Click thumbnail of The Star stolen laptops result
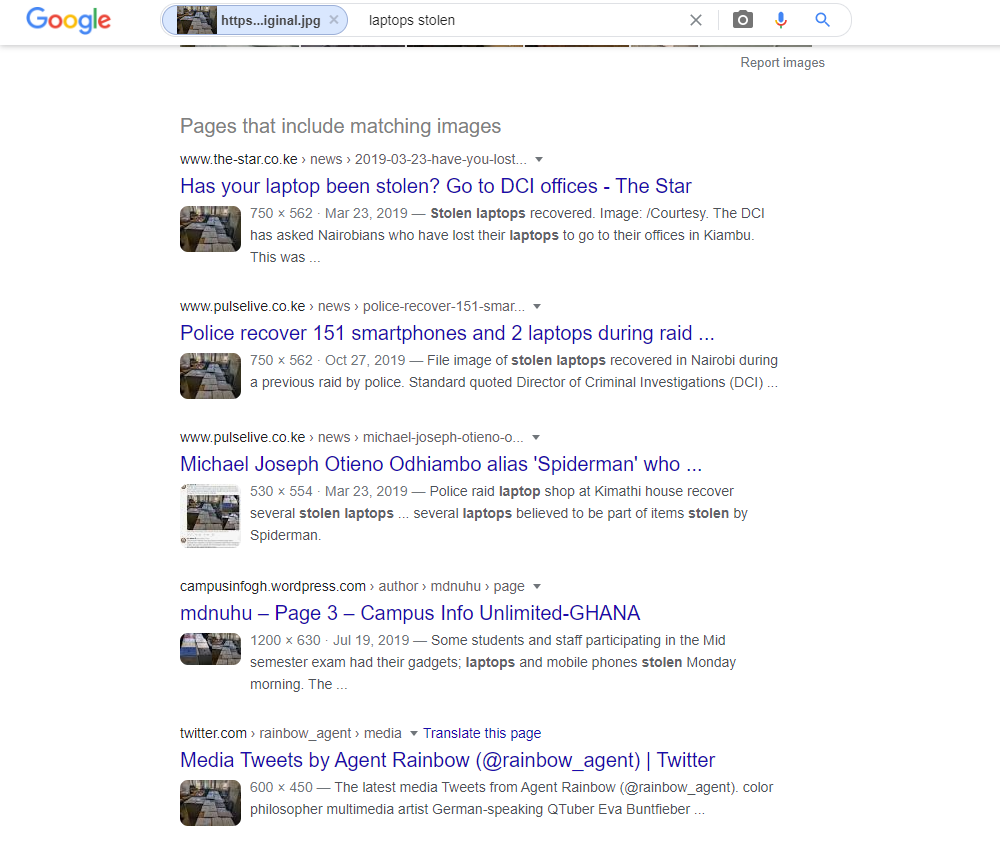 [210, 229]
